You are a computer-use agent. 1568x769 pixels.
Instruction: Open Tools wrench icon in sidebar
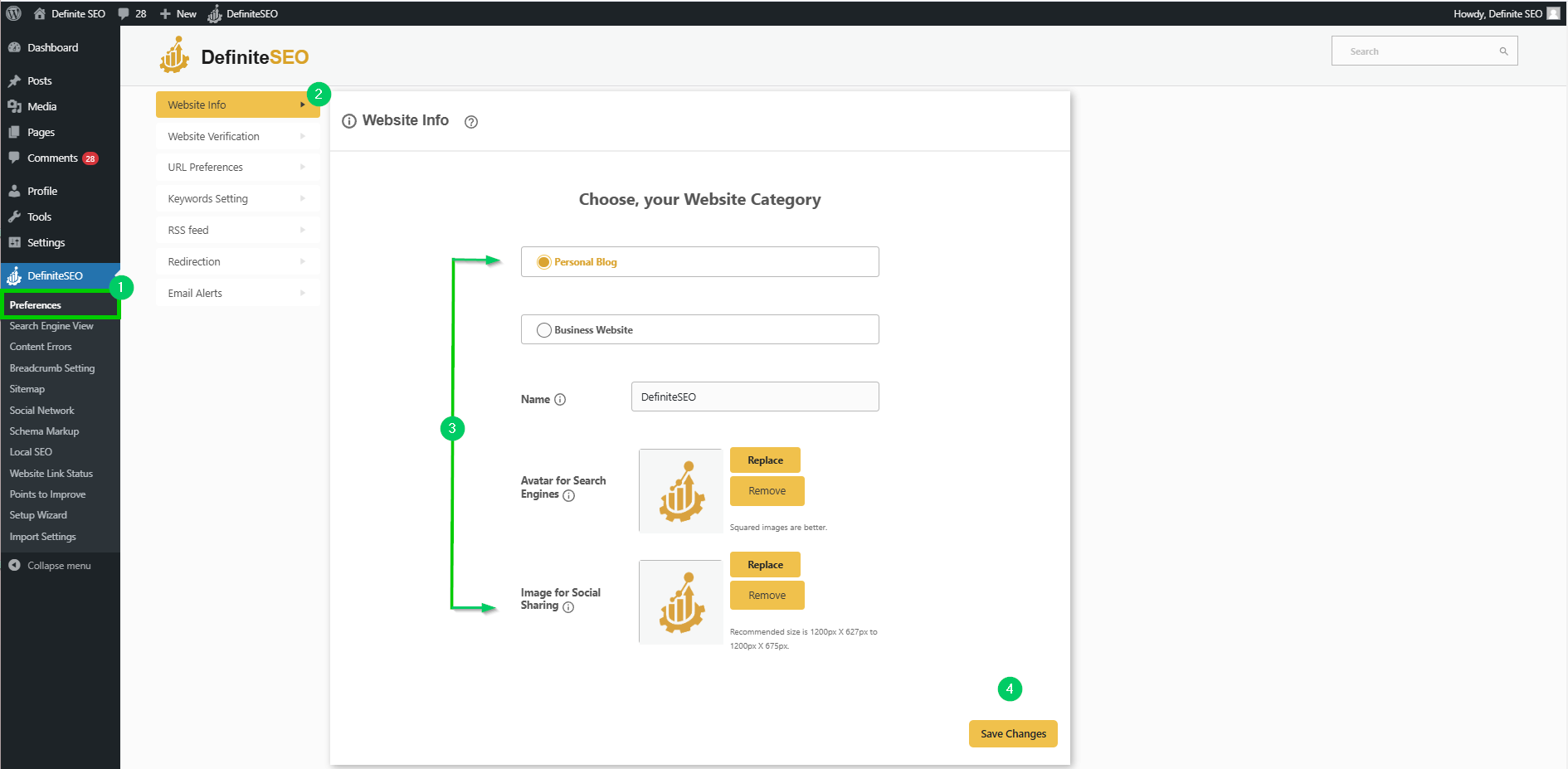click(14, 217)
